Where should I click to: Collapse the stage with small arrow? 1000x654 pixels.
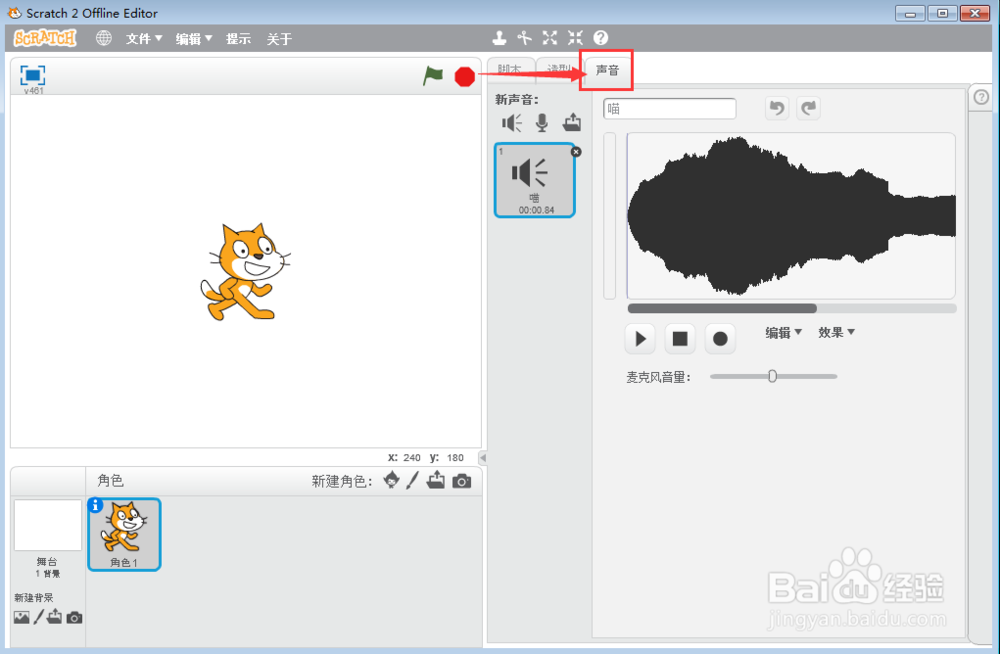(483, 457)
